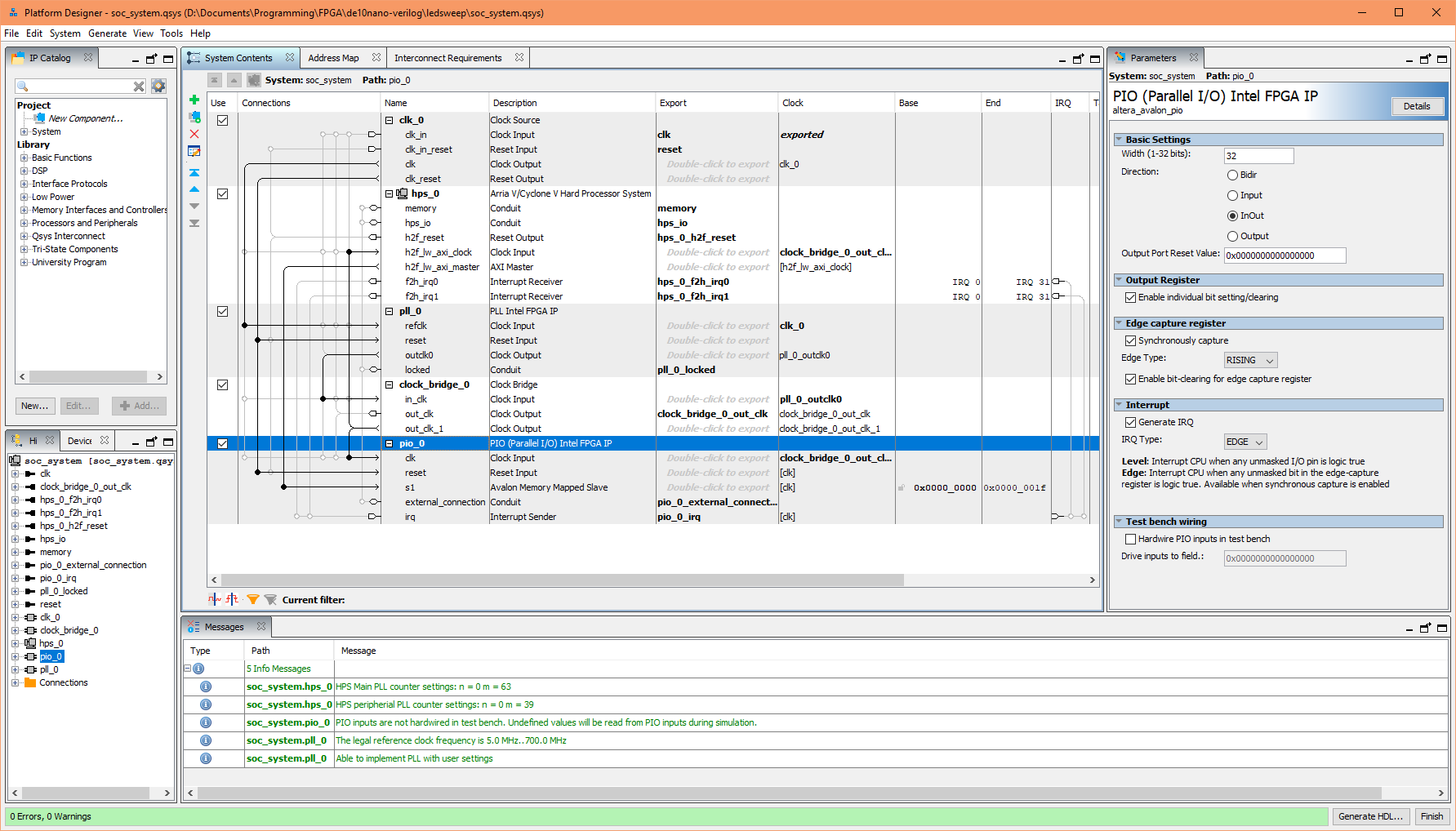This screenshot has width=1456, height=831.
Task: Click the hps_0 component icon in hierarchy
Action: [30, 643]
